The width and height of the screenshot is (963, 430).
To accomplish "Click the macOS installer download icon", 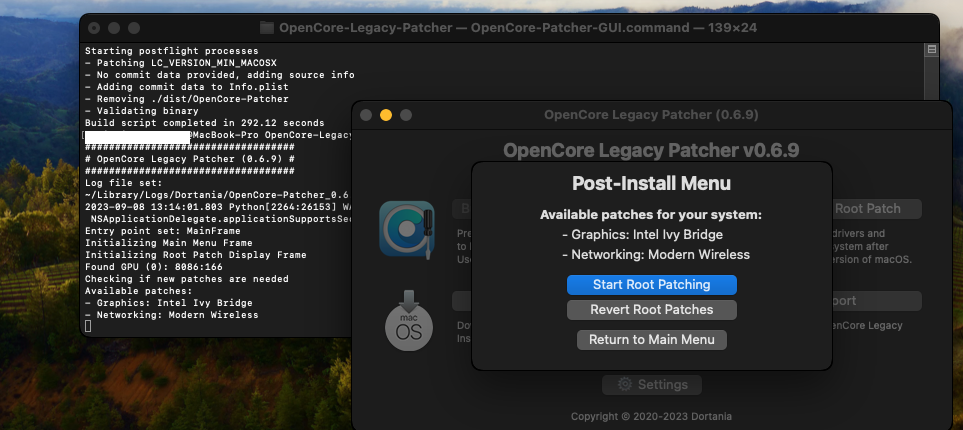I will point(409,321).
